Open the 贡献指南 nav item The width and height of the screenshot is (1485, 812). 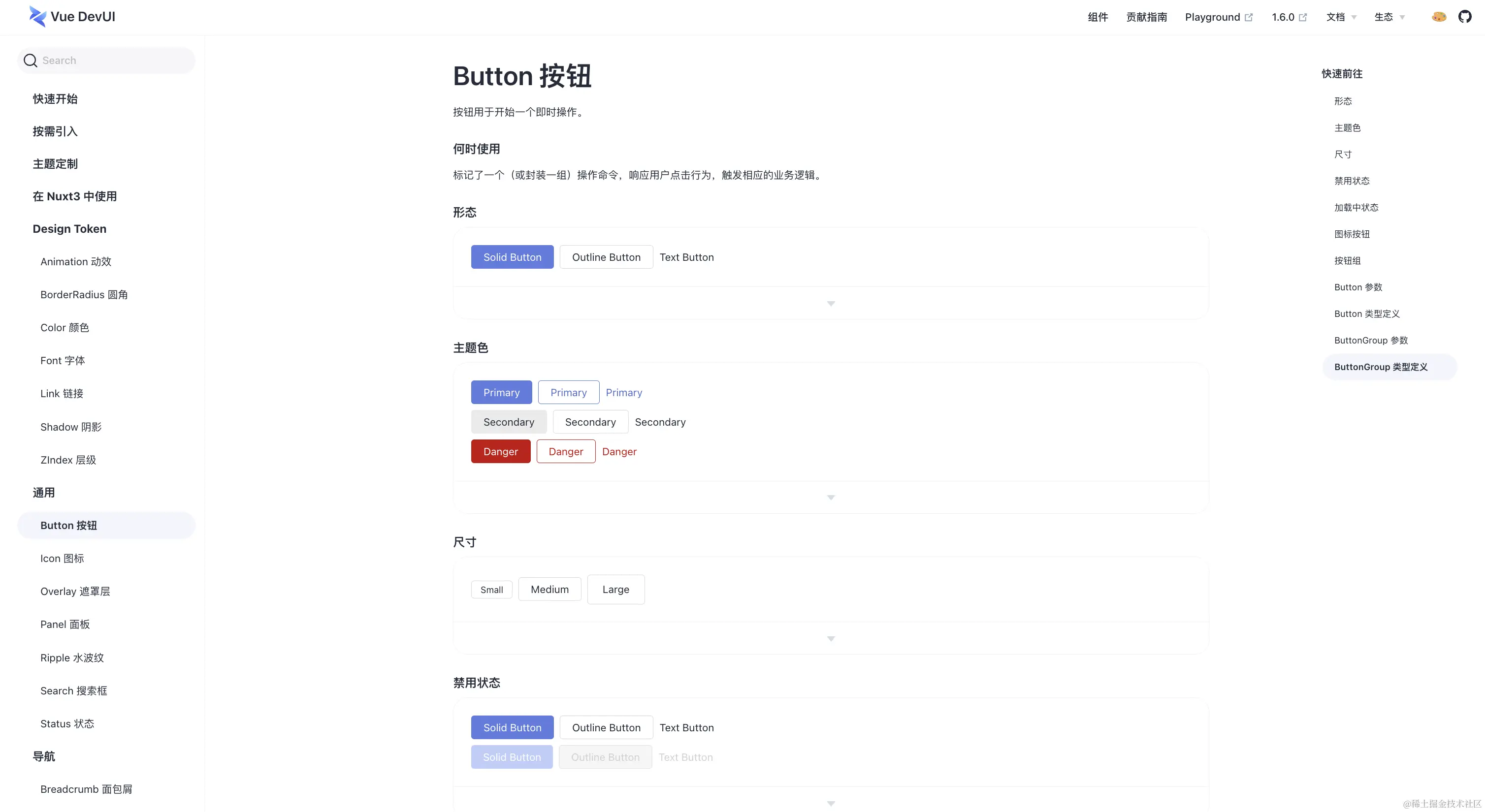tap(1147, 17)
